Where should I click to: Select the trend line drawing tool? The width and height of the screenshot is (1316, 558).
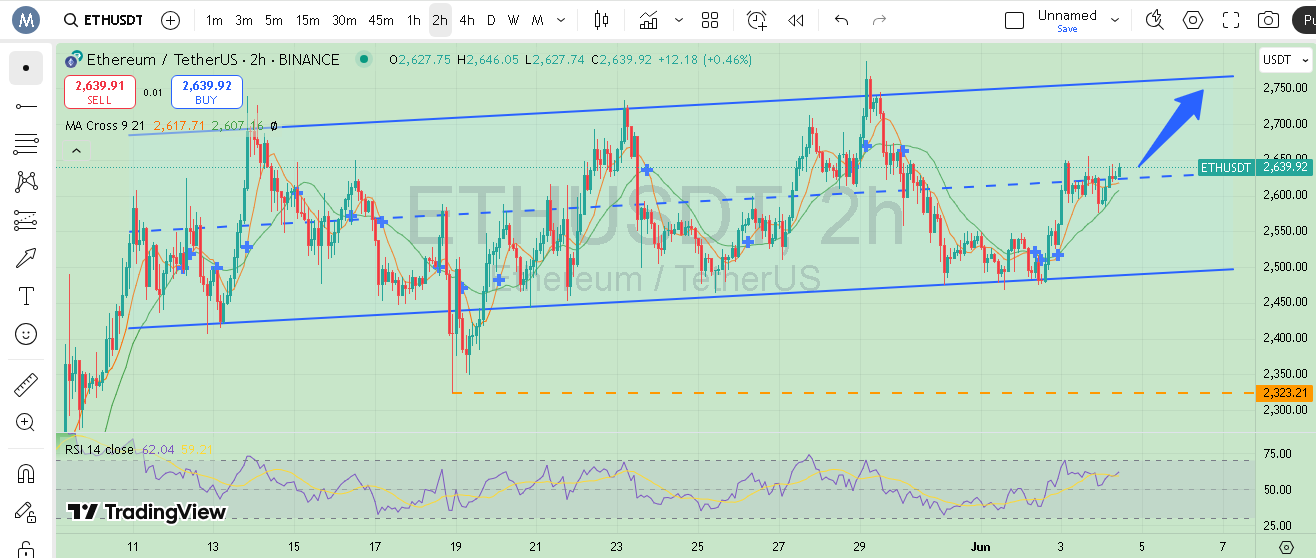26,106
